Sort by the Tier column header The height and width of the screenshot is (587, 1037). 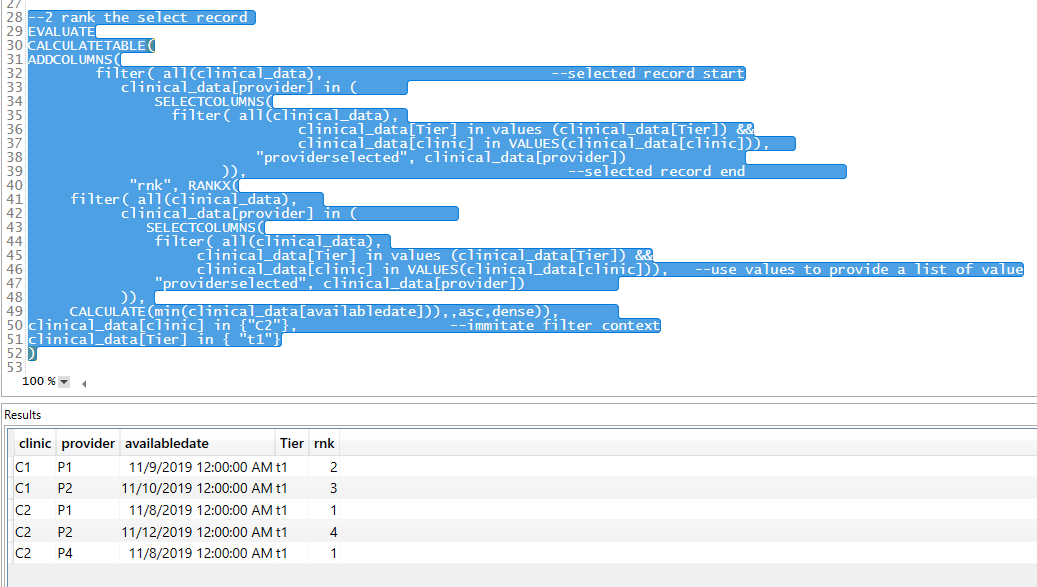point(292,444)
